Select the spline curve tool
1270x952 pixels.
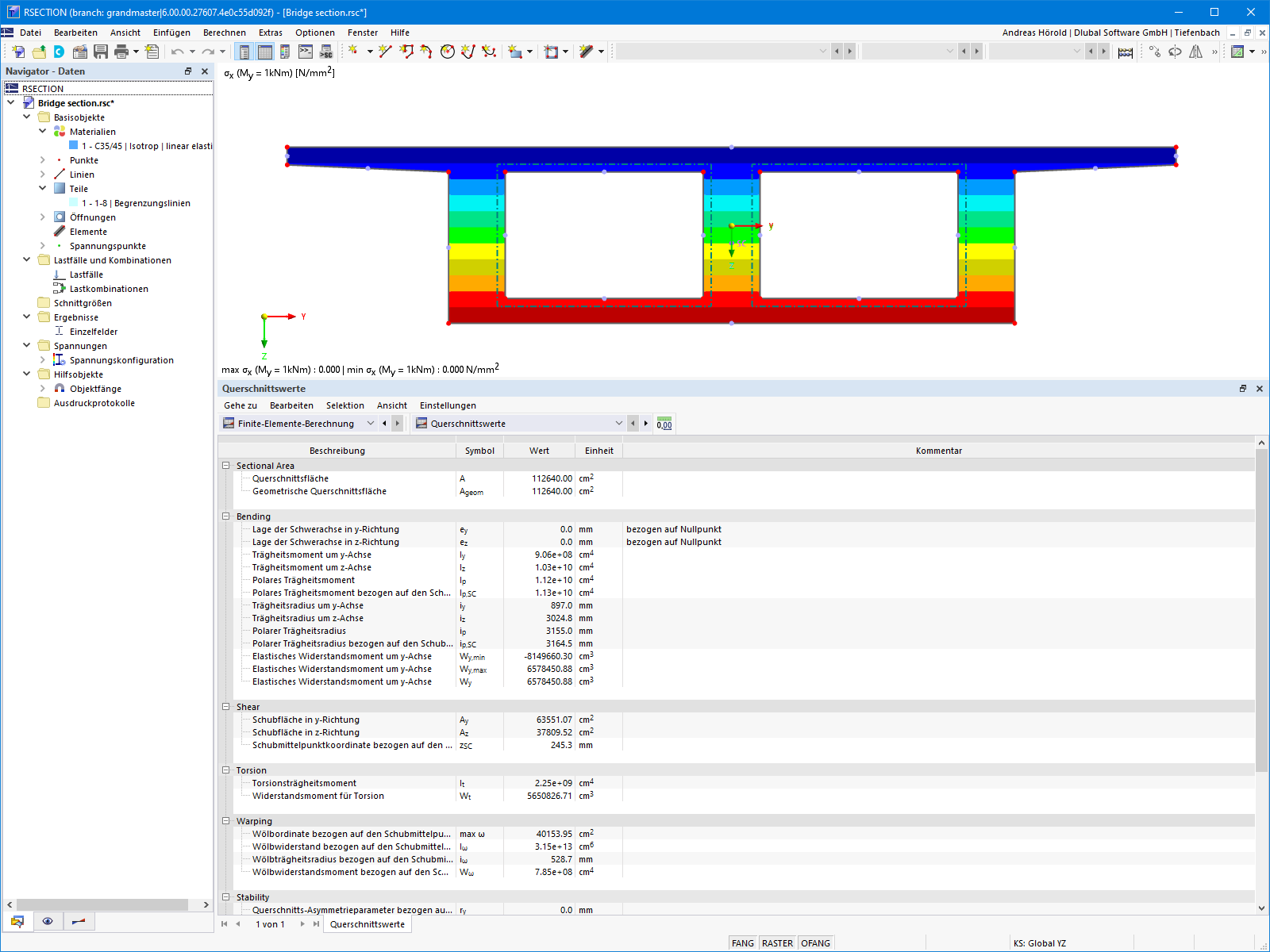(489, 52)
